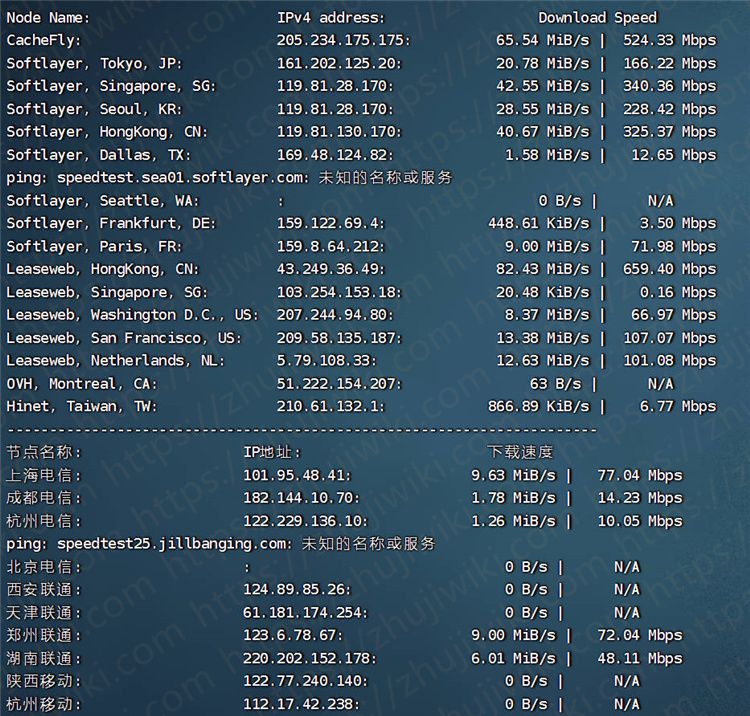Click OVH, Montreal, CA label

point(82,384)
